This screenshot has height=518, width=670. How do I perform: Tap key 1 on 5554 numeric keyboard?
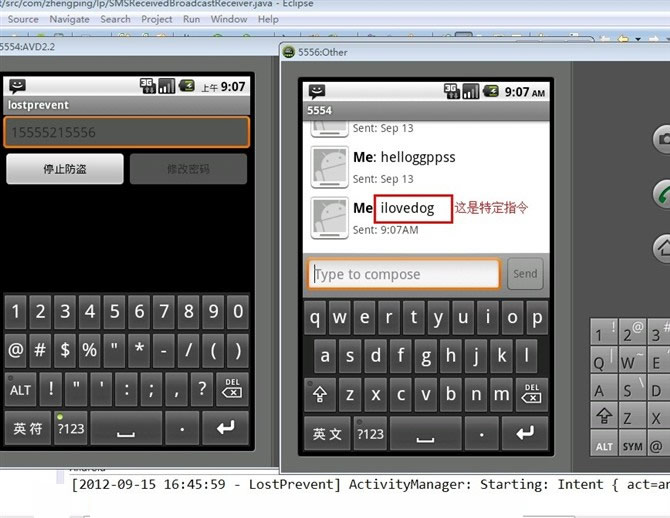pyautogui.click(x=16, y=312)
